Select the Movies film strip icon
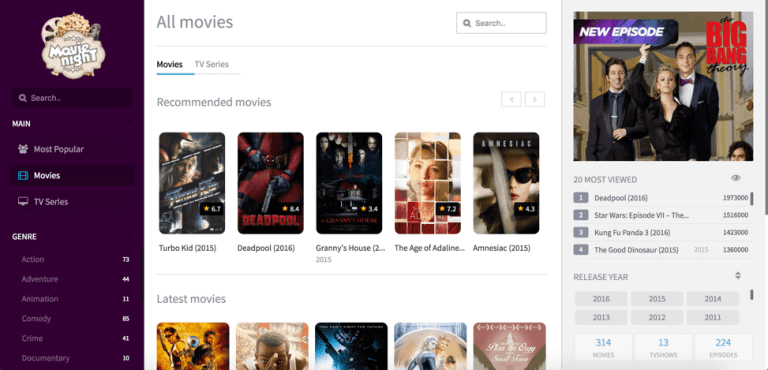Image resolution: width=768 pixels, height=370 pixels. tap(23, 175)
